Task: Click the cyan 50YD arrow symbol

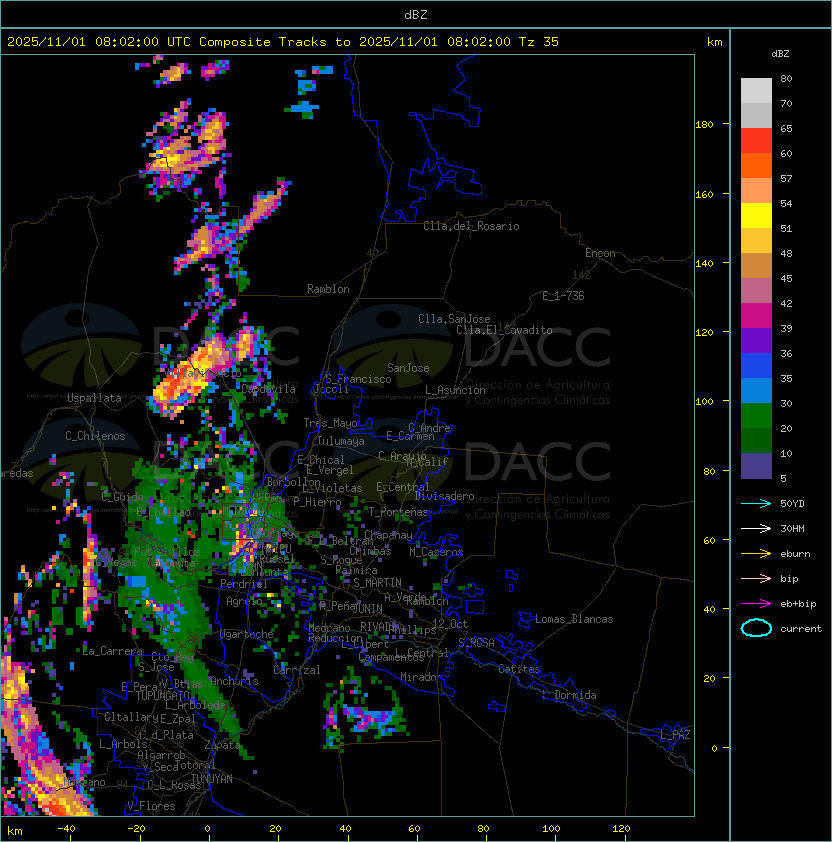Action: pos(756,504)
